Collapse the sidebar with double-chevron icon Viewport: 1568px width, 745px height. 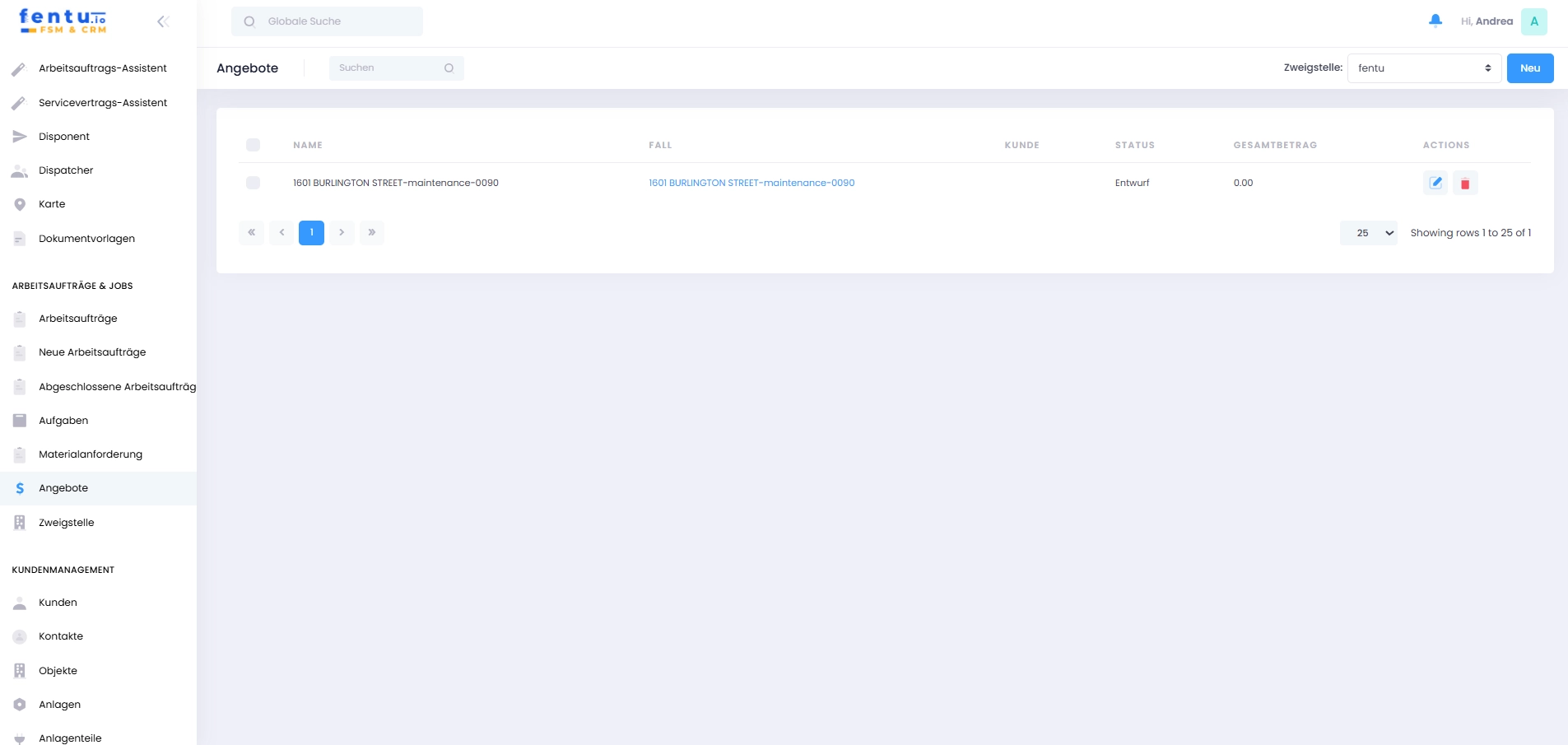pos(163,21)
